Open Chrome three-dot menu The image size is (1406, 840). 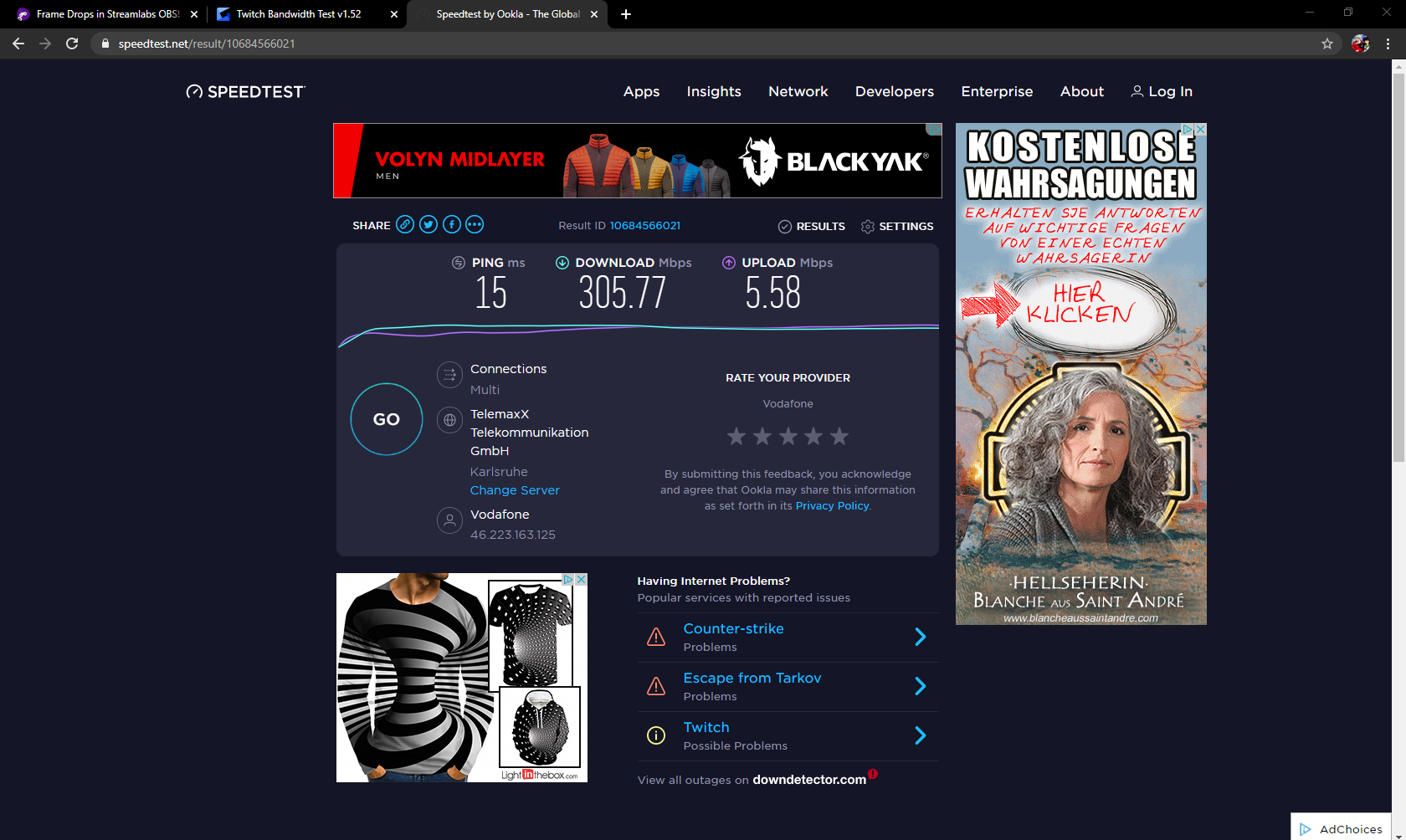coord(1388,44)
